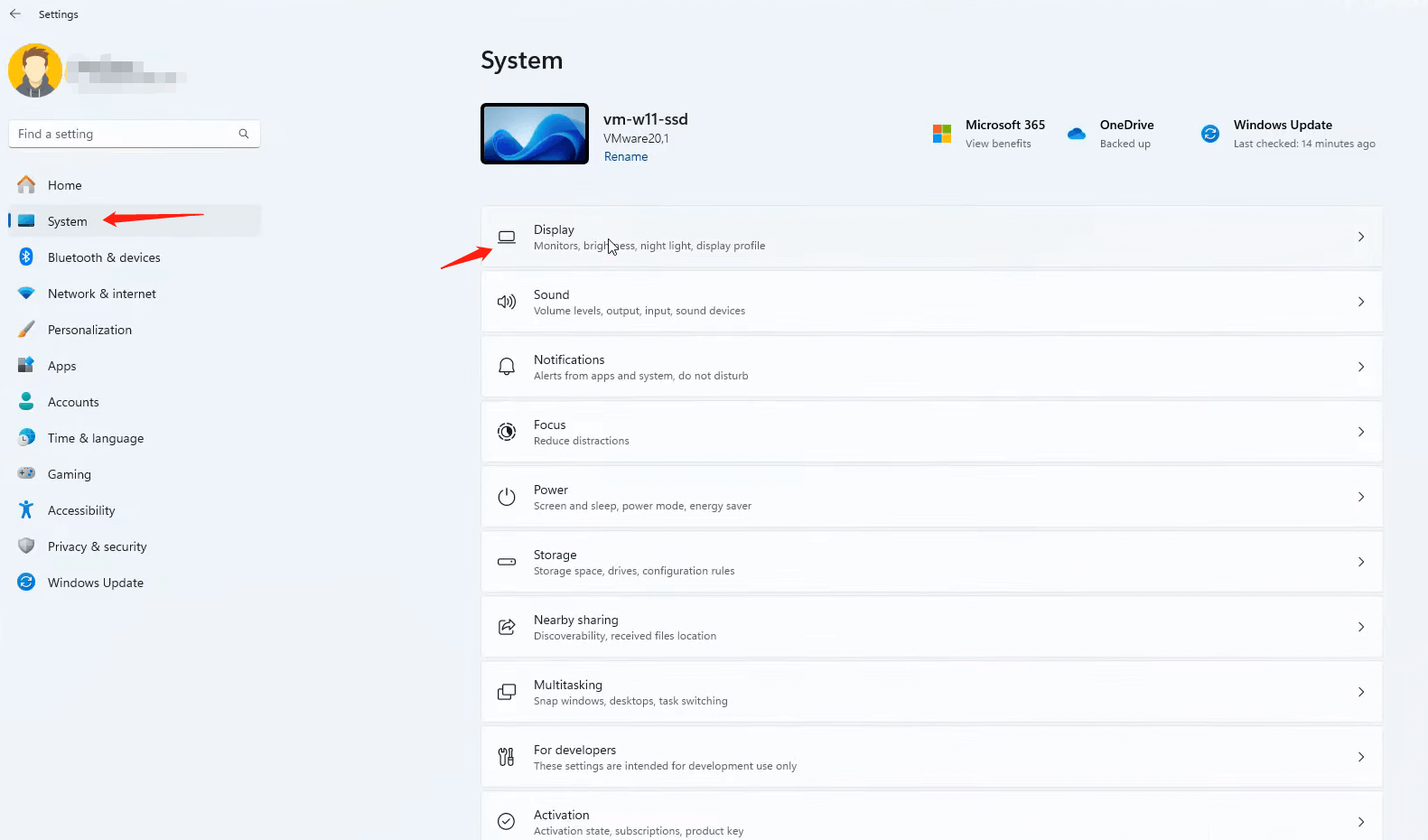Click the Bluetooth icon in the sidebar
Screen dimensions: 1428x840
(26, 257)
